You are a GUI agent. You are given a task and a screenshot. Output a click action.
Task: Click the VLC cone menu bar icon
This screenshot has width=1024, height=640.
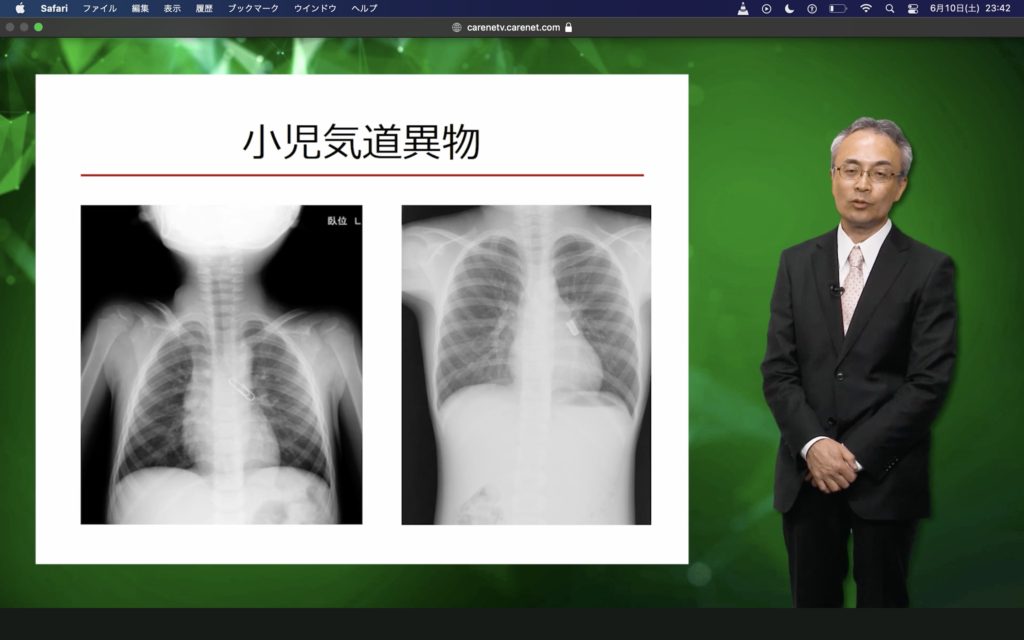tap(743, 8)
